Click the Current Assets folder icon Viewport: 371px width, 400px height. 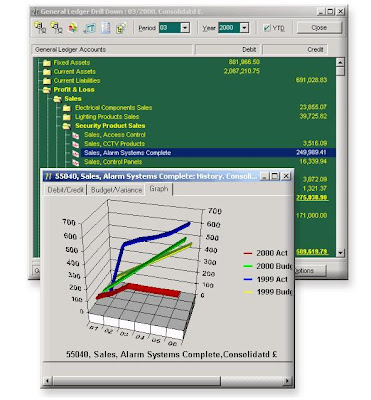pos(47,72)
